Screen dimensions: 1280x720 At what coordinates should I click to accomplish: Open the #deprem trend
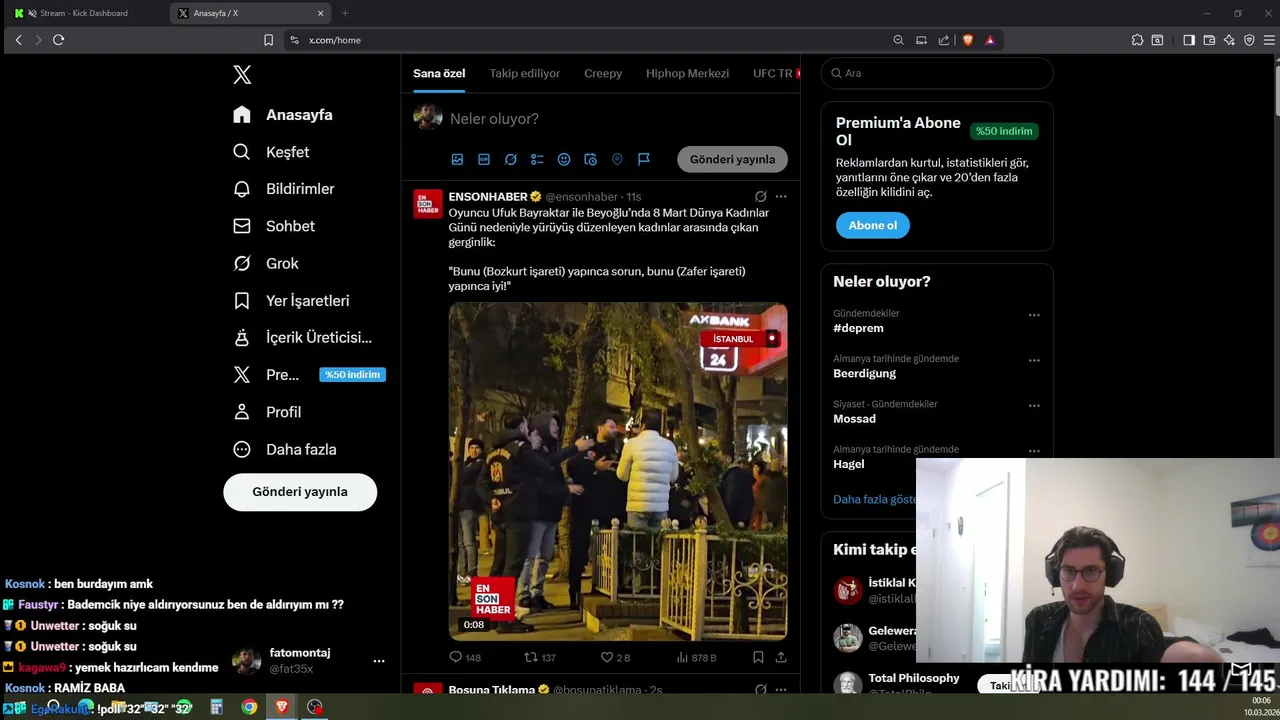858,328
